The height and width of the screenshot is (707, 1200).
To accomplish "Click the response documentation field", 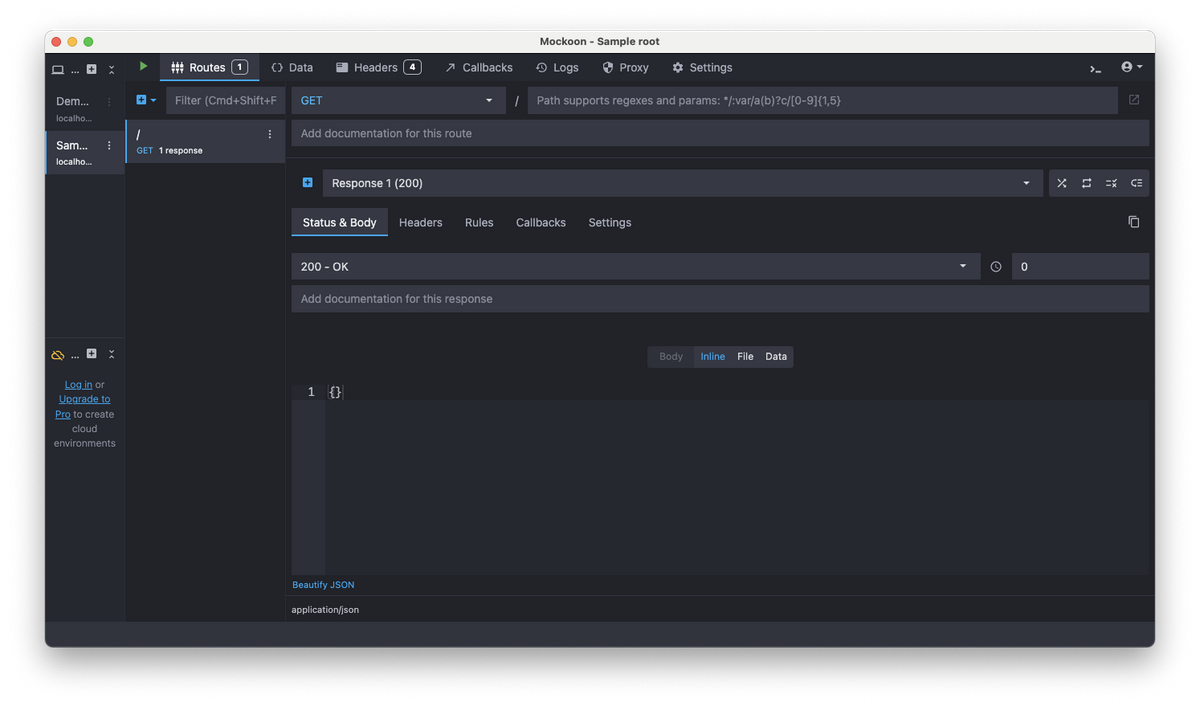I will (x=720, y=299).
